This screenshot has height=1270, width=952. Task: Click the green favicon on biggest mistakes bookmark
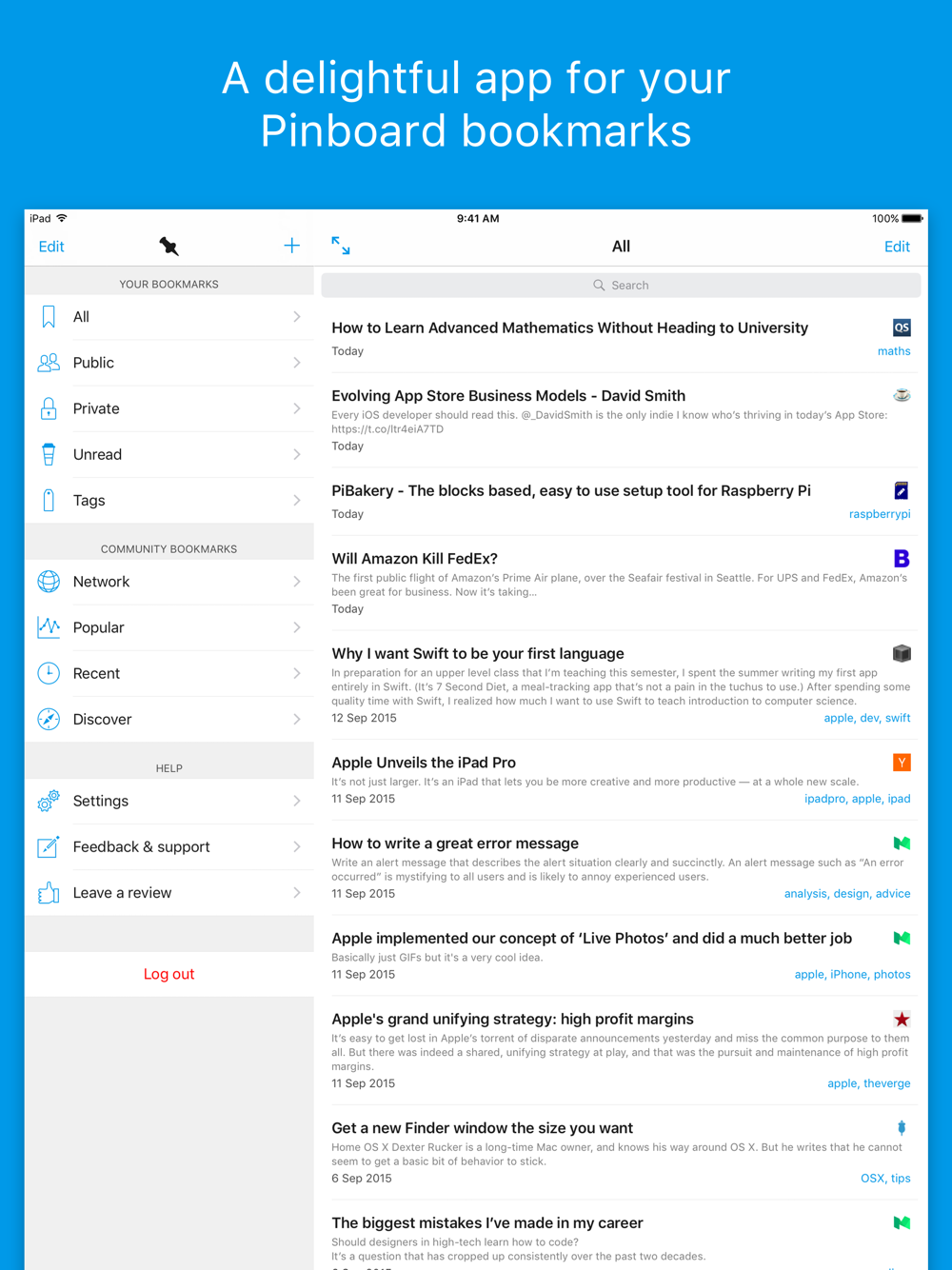(902, 1222)
